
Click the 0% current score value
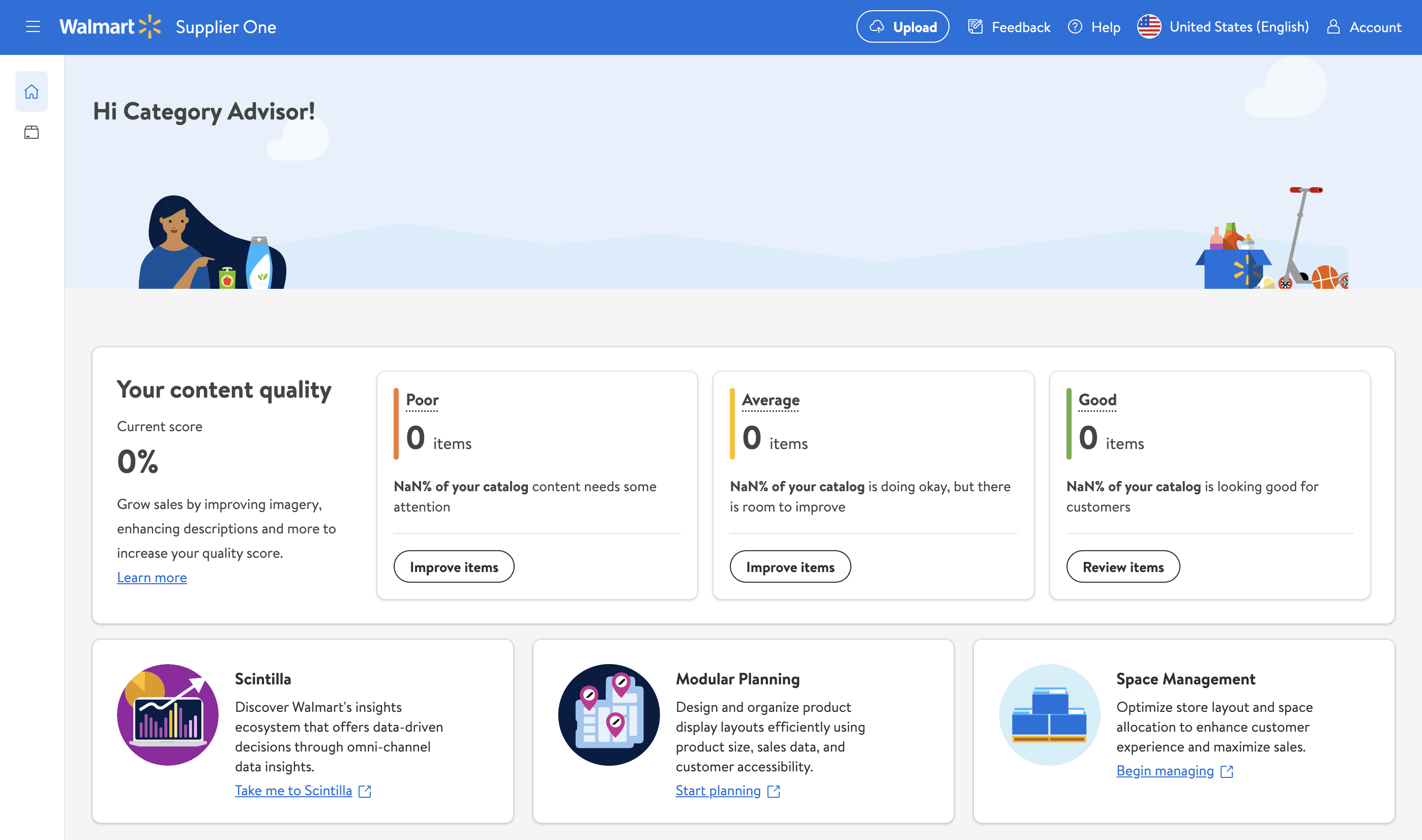(137, 461)
